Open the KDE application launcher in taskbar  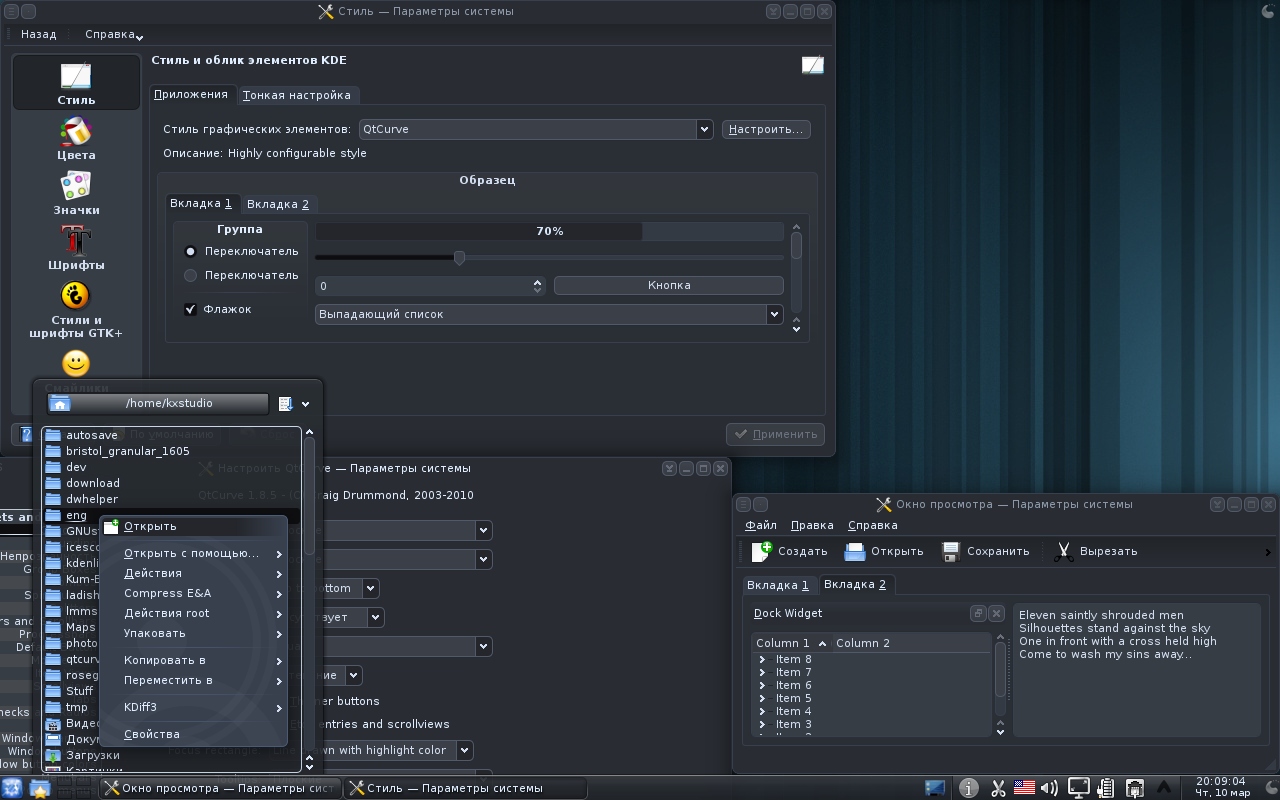(12, 788)
